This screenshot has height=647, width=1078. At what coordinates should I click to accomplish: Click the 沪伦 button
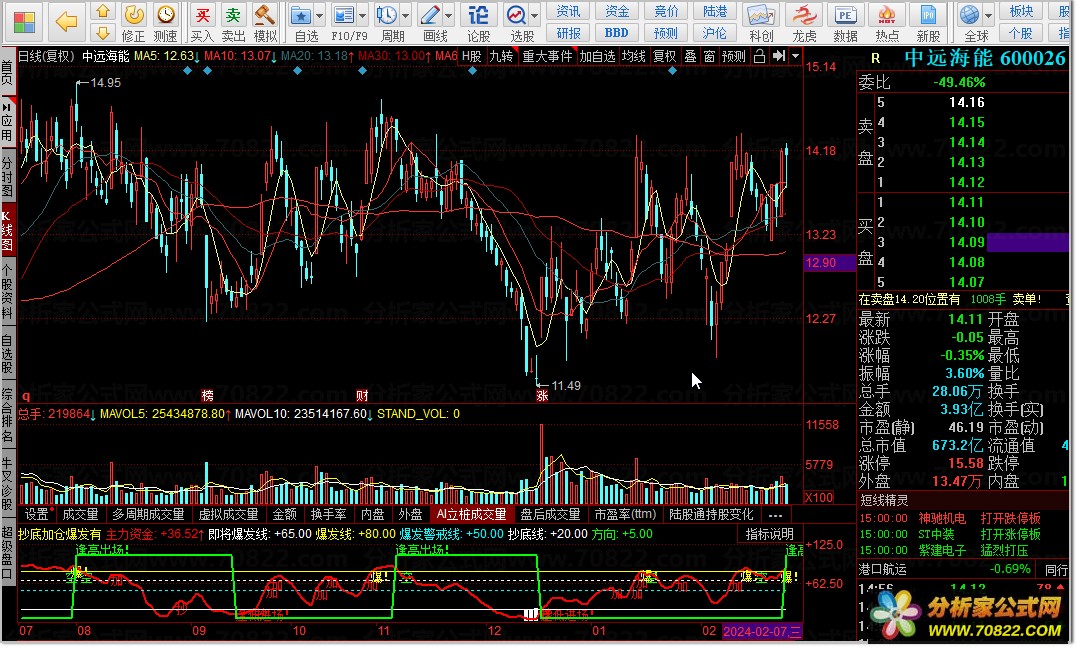point(714,33)
